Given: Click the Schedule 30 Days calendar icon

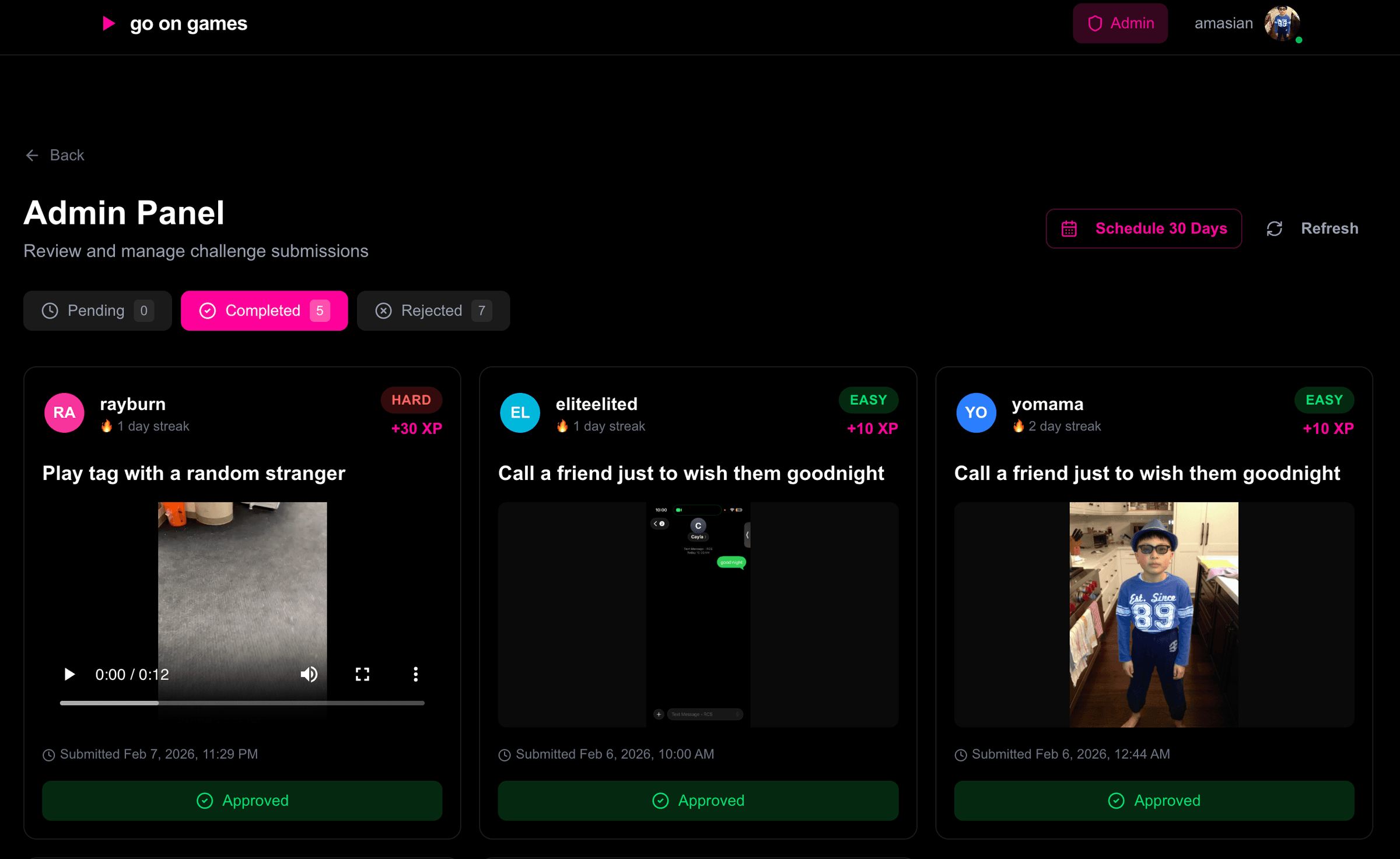Looking at the screenshot, I should (1069, 229).
